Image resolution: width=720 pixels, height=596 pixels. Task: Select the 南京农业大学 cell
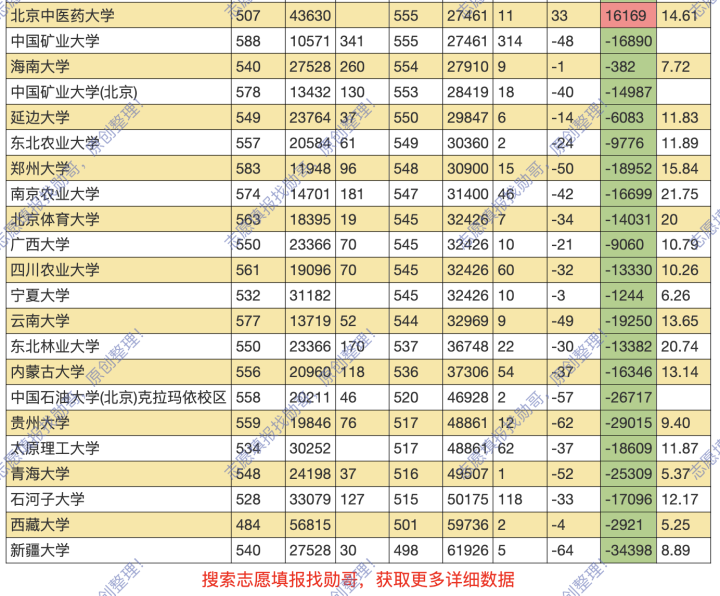coord(118,194)
